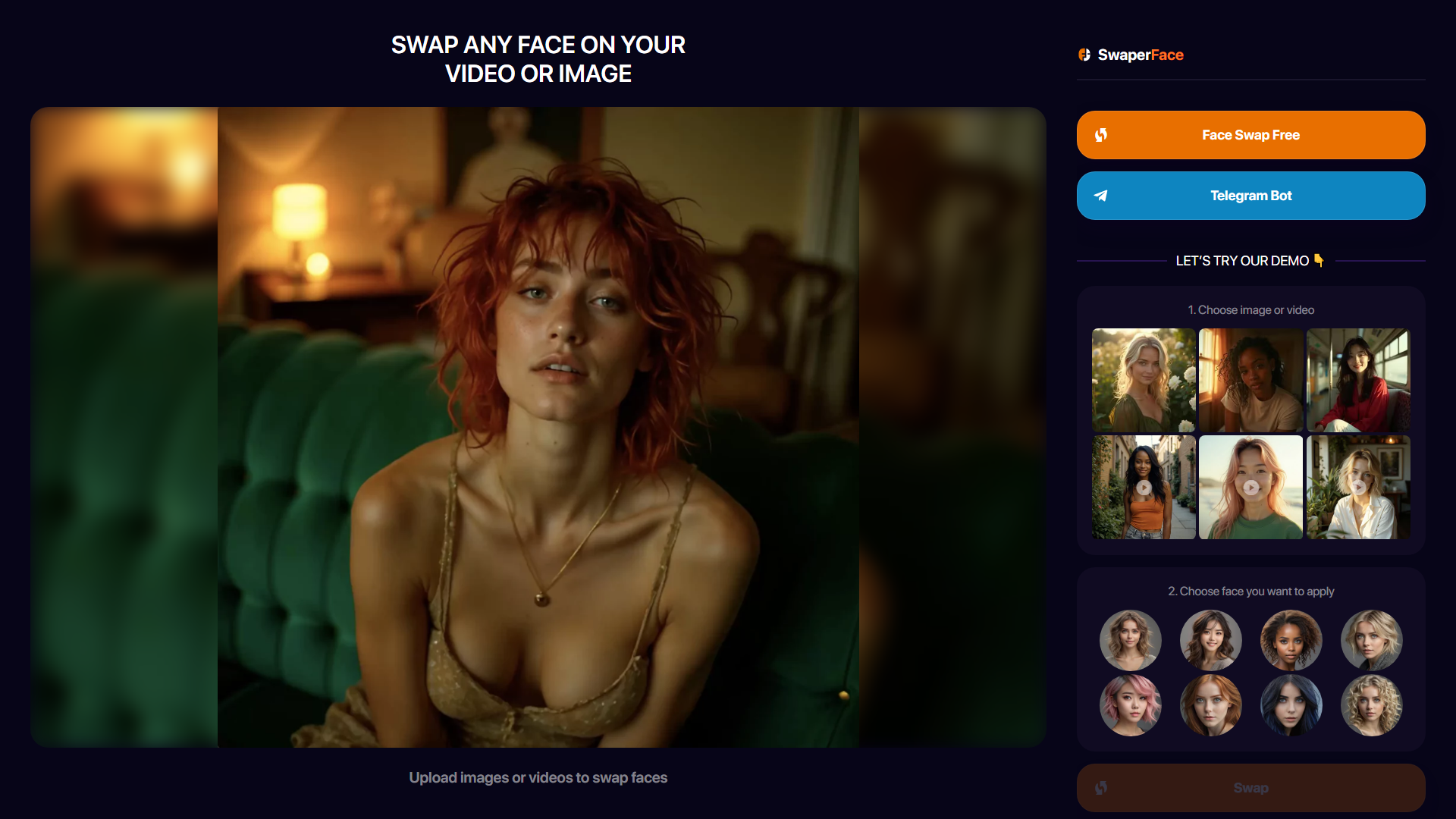The image size is (1456, 819).
Task: Click the SwaperFace logo icon
Action: coord(1084,54)
